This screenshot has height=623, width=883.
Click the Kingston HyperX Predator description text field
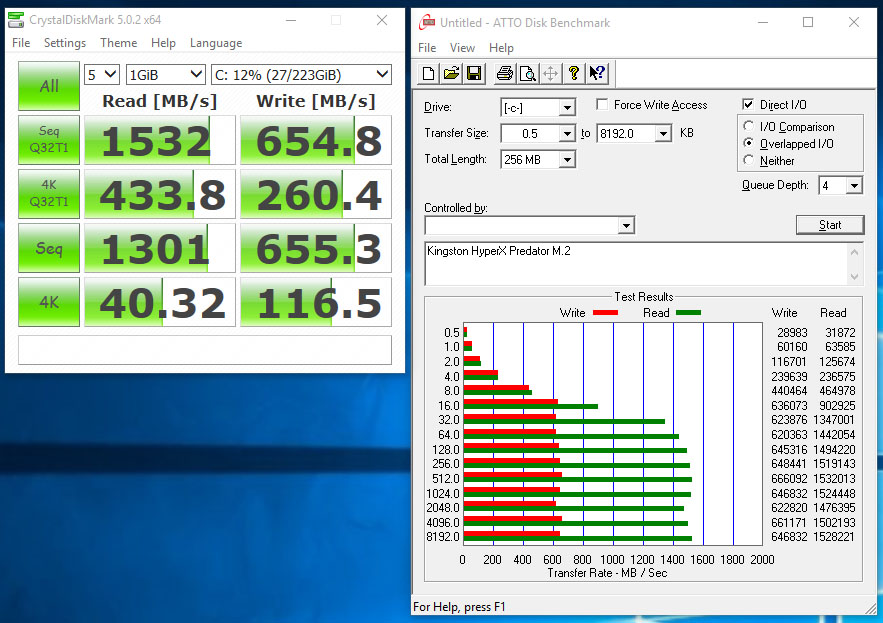coord(630,262)
